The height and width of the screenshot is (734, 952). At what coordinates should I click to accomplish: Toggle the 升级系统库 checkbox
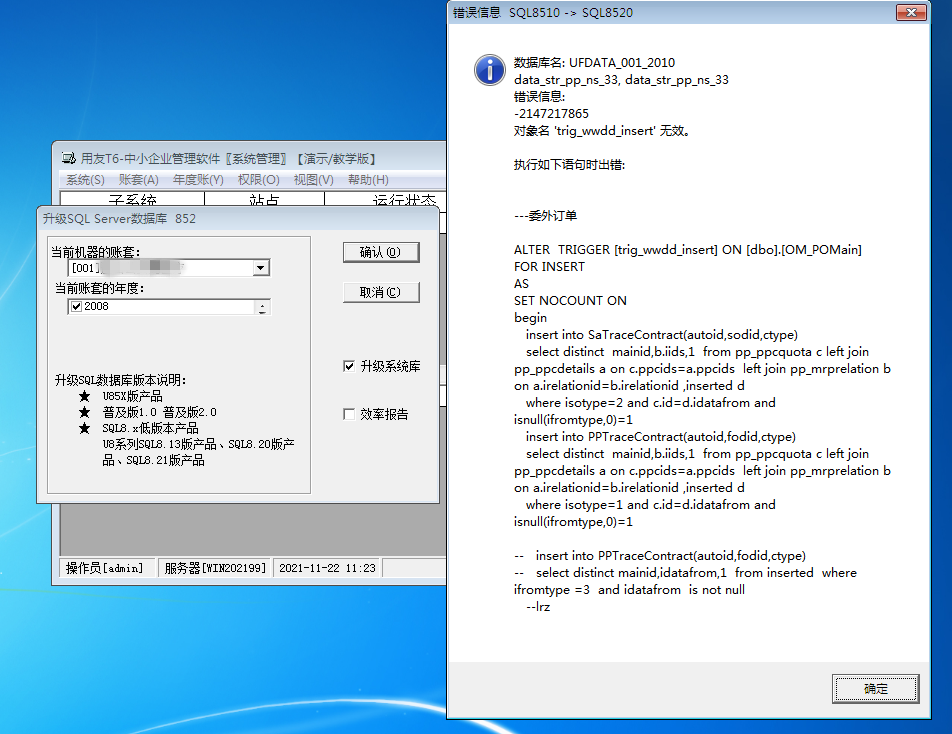tap(348, 366)
